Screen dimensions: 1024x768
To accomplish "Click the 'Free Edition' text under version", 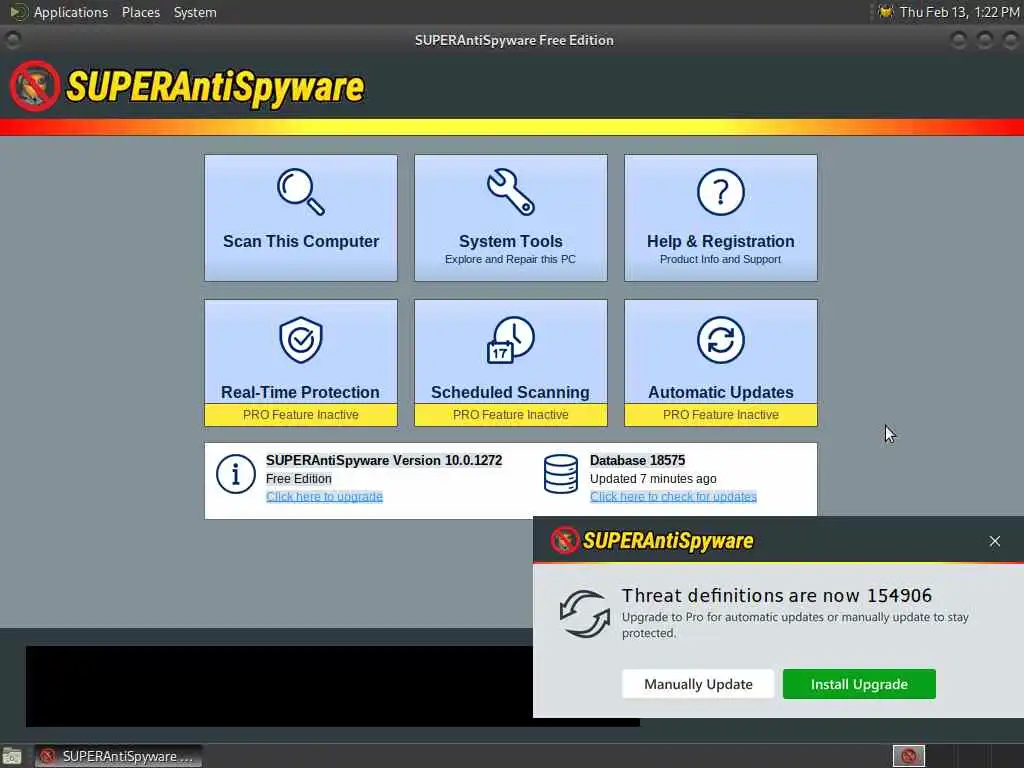I will 298,479.
